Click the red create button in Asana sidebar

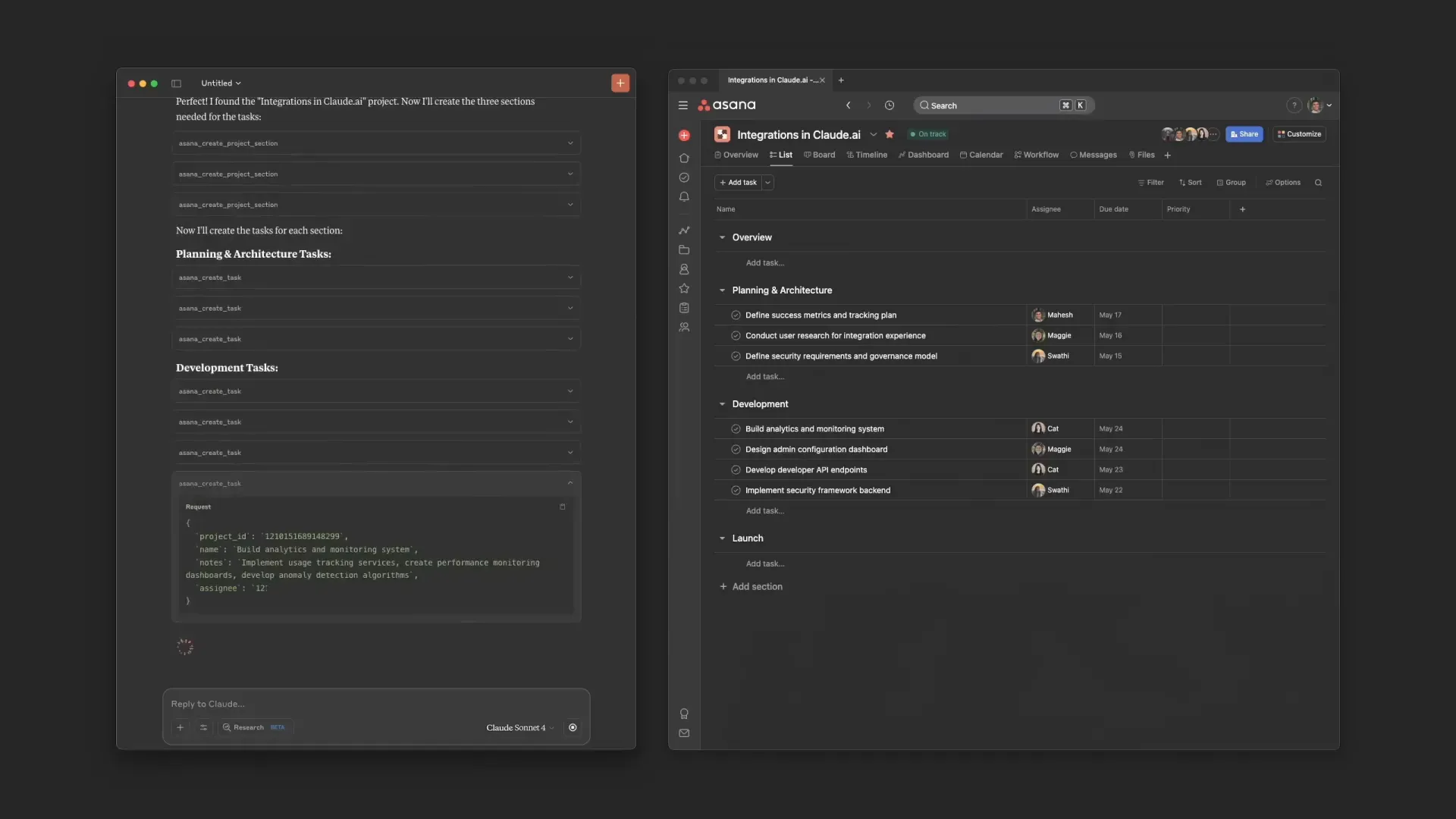[x=684, y=136]
